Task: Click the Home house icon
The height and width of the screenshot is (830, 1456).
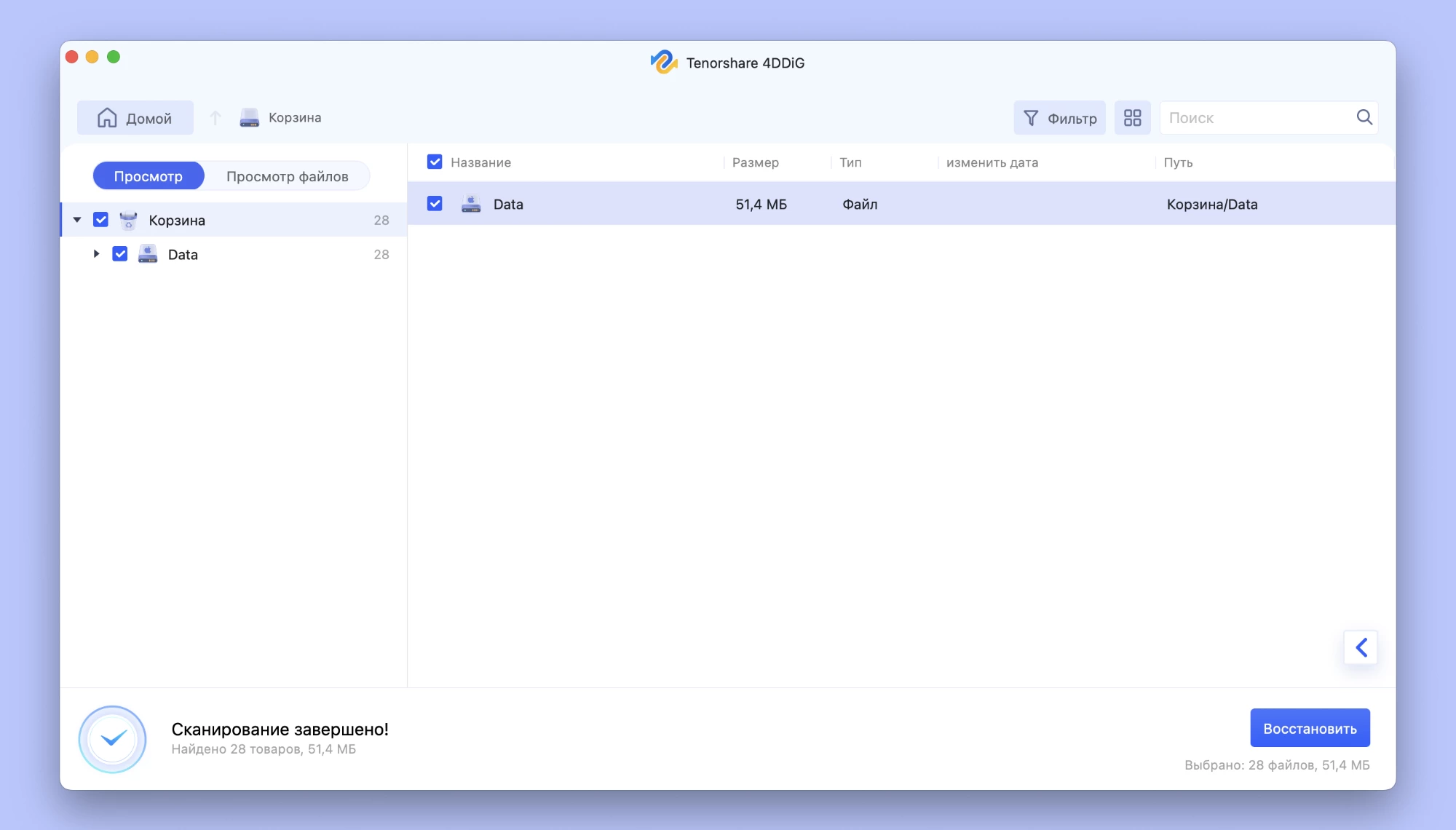Action: click(107, 118)
